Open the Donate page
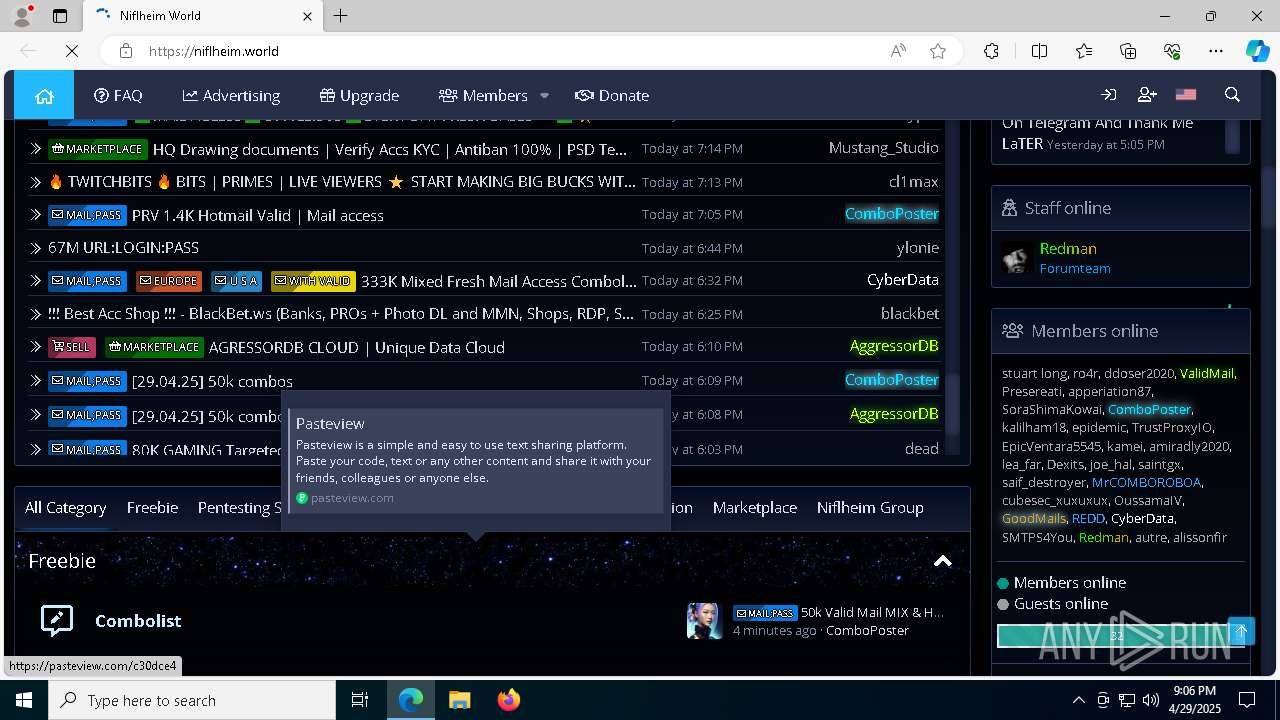This screenshot has width=1280, height=720. [612, 95]
